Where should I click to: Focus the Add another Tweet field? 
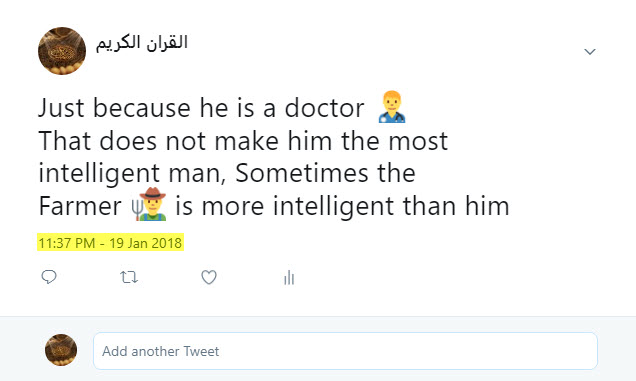click(345, 351)
